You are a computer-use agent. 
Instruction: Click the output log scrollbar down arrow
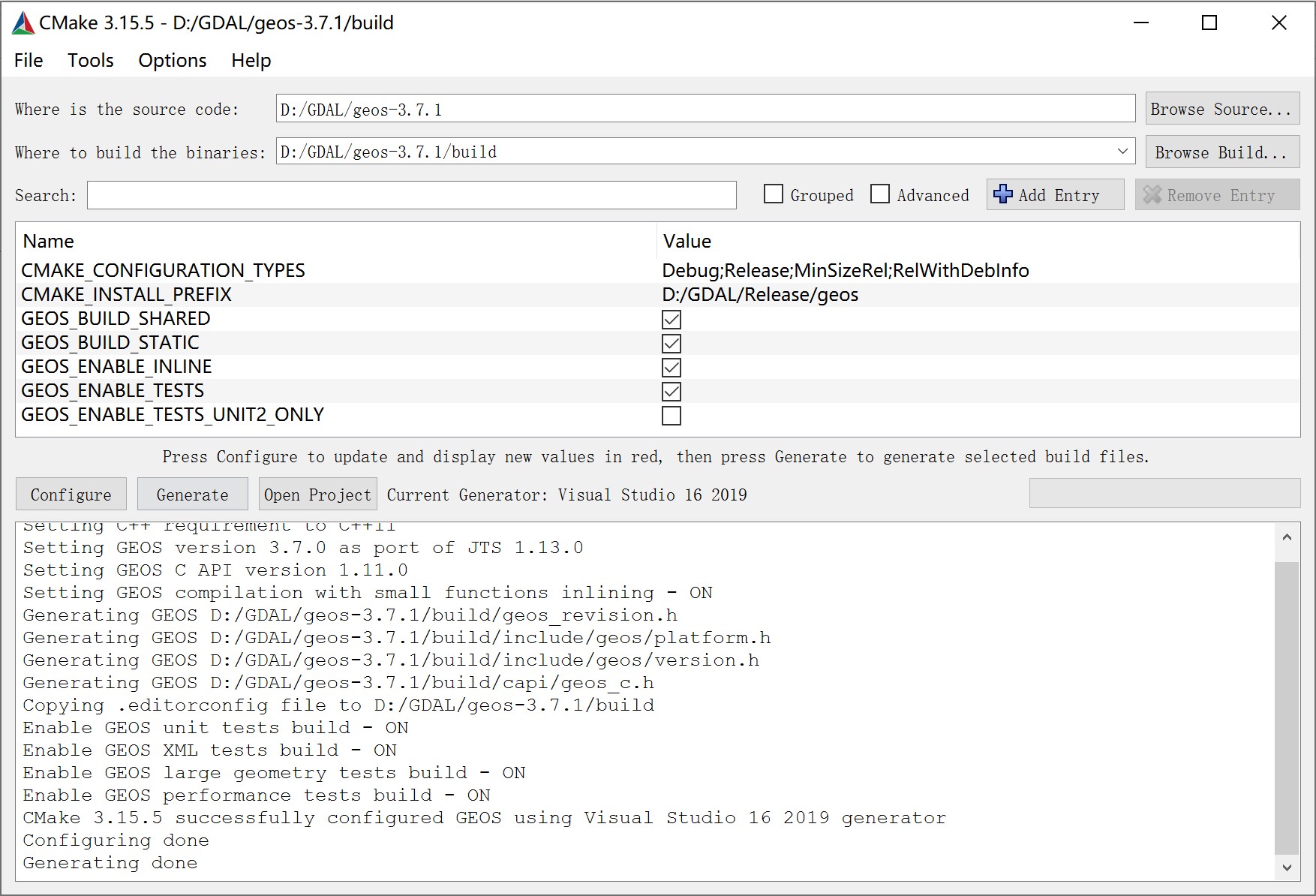tap(1287, 867)
